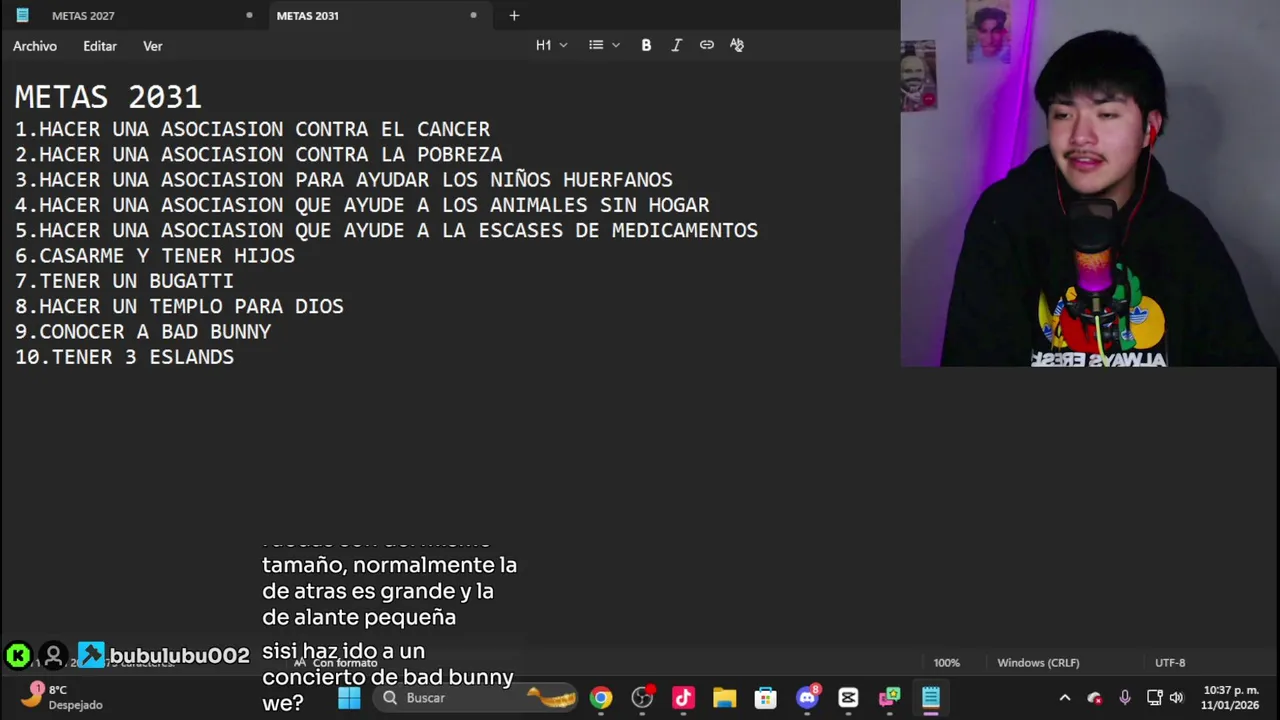Open File Explorer from the taskbar
The image size is (1280, 720).
(724, 698)
